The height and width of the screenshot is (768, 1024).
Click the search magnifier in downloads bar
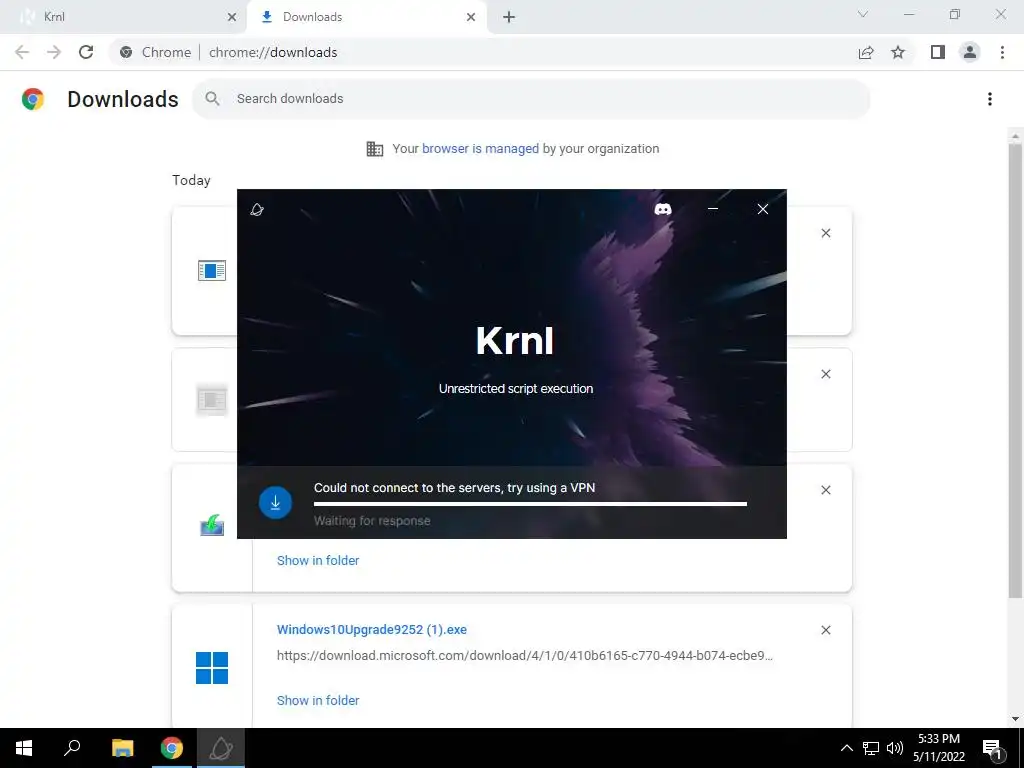point(212,99)
